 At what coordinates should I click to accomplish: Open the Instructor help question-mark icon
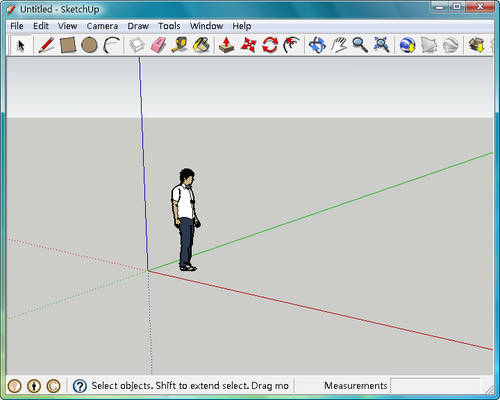(80, 386)
